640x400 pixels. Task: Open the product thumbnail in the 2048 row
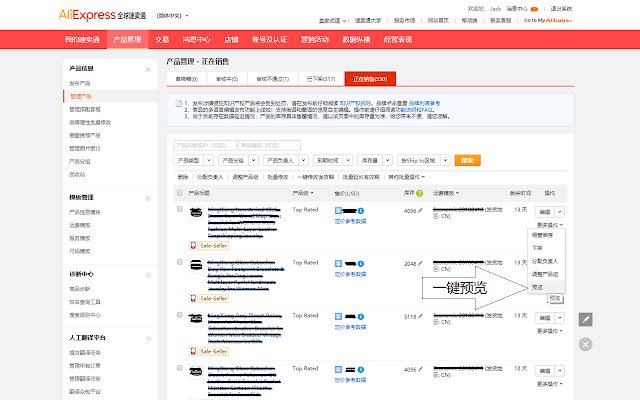(196, 265)
